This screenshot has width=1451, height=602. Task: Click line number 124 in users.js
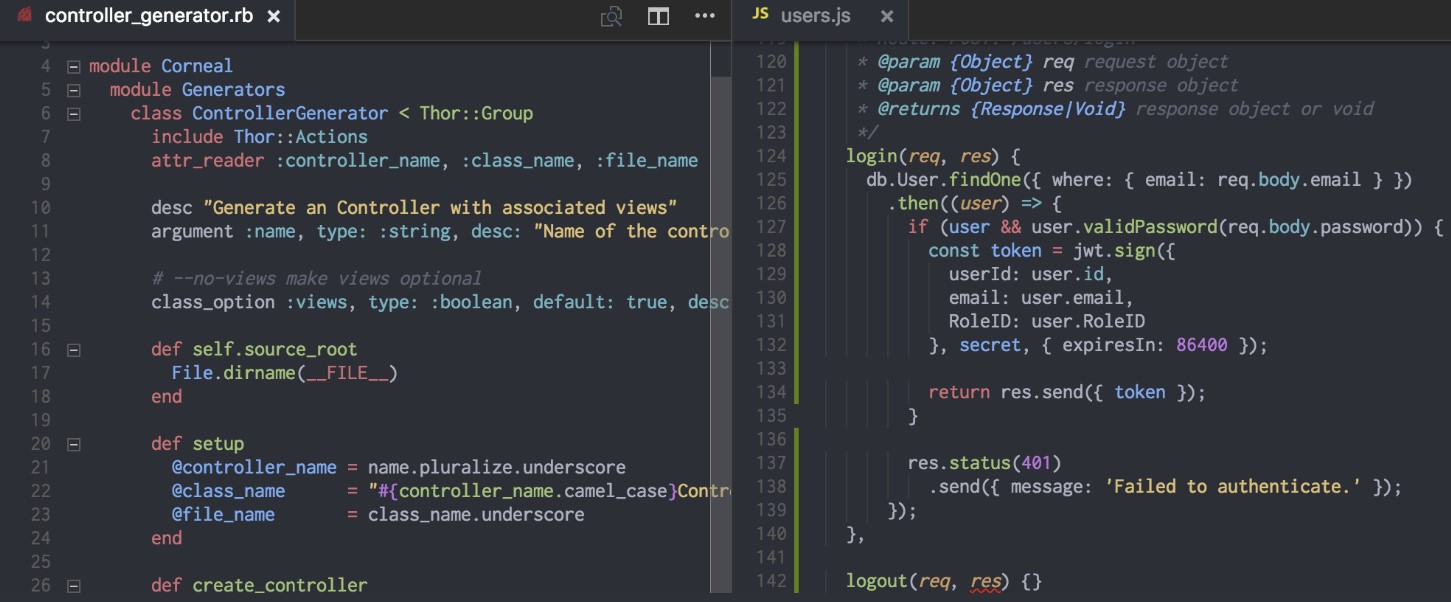coord(771,156)
